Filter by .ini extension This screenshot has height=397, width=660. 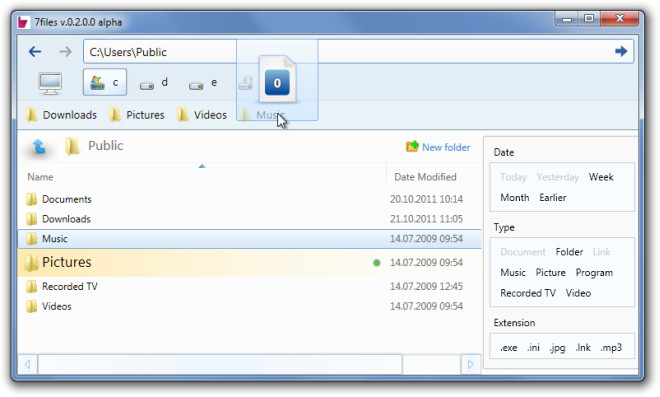point(533,348)
